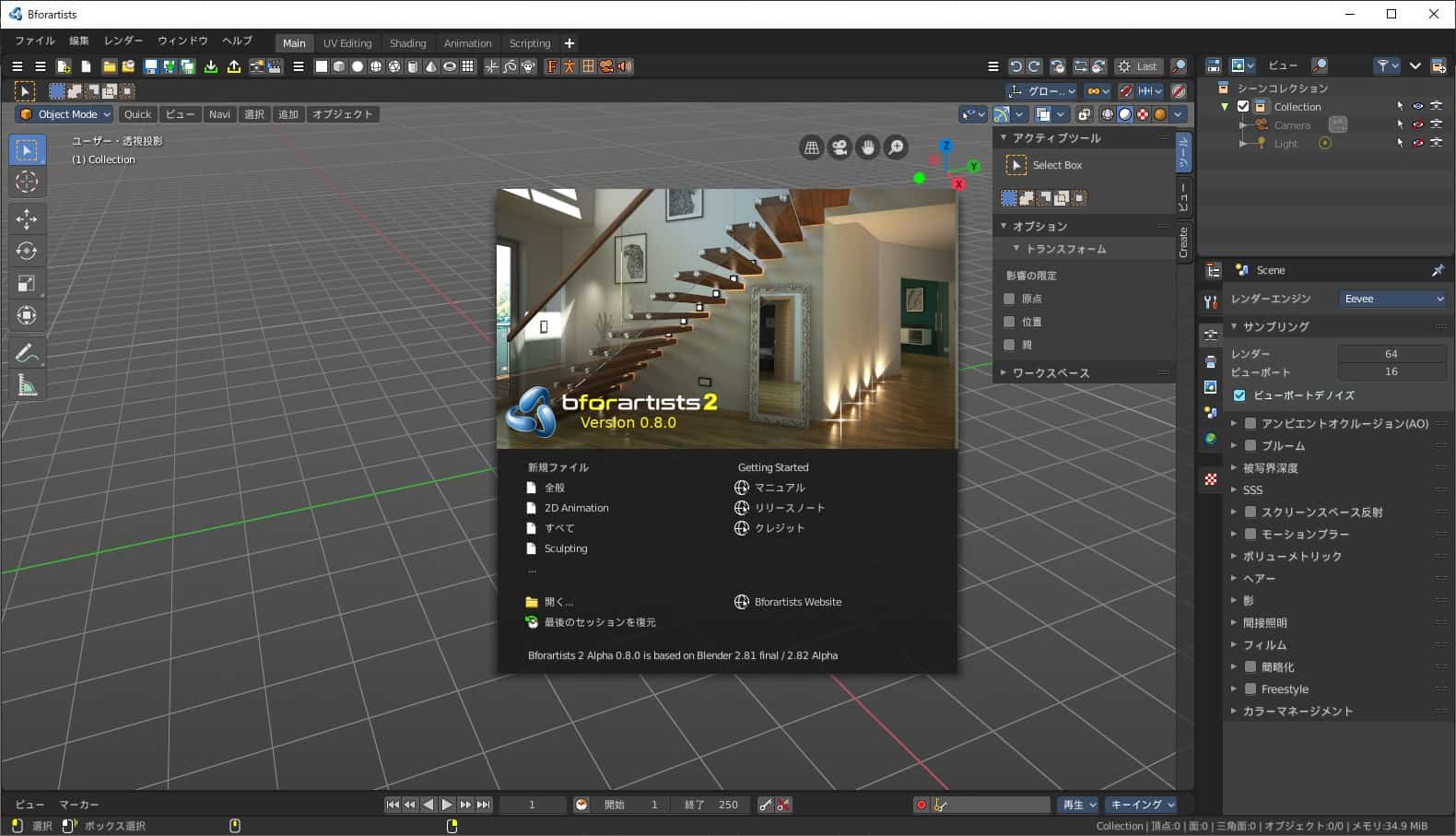
Task: Click the pan hand viewport icon
Action: tap(867, 147)
